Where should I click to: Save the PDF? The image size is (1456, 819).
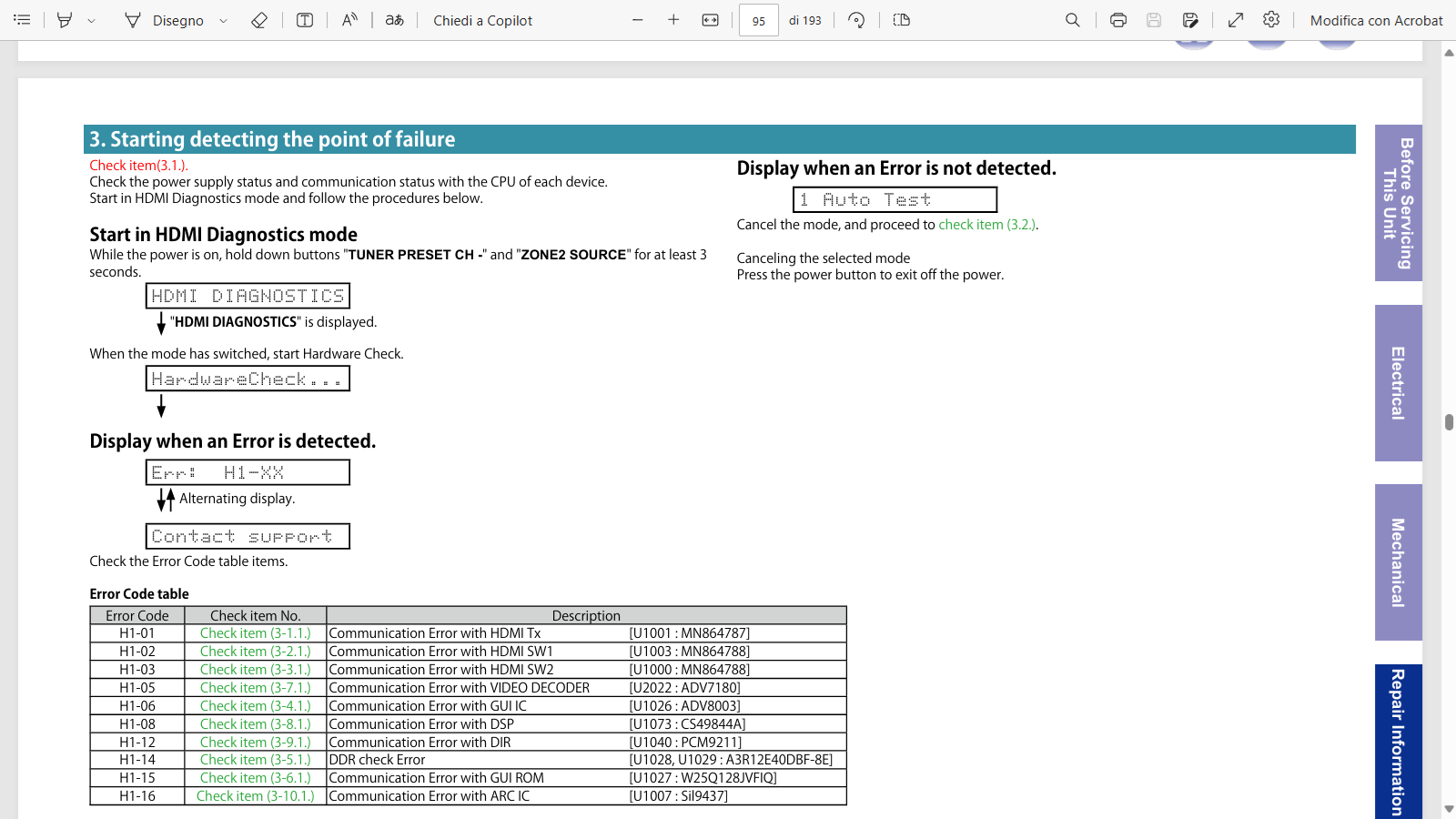[1154, 20]
